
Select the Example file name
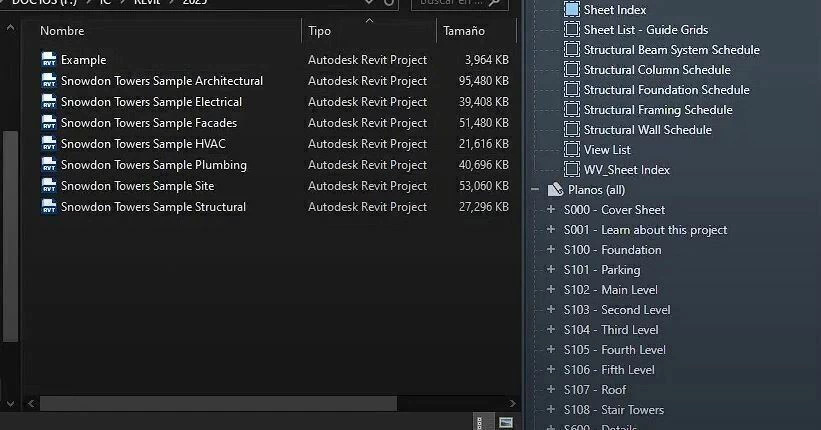pos(83,60)
